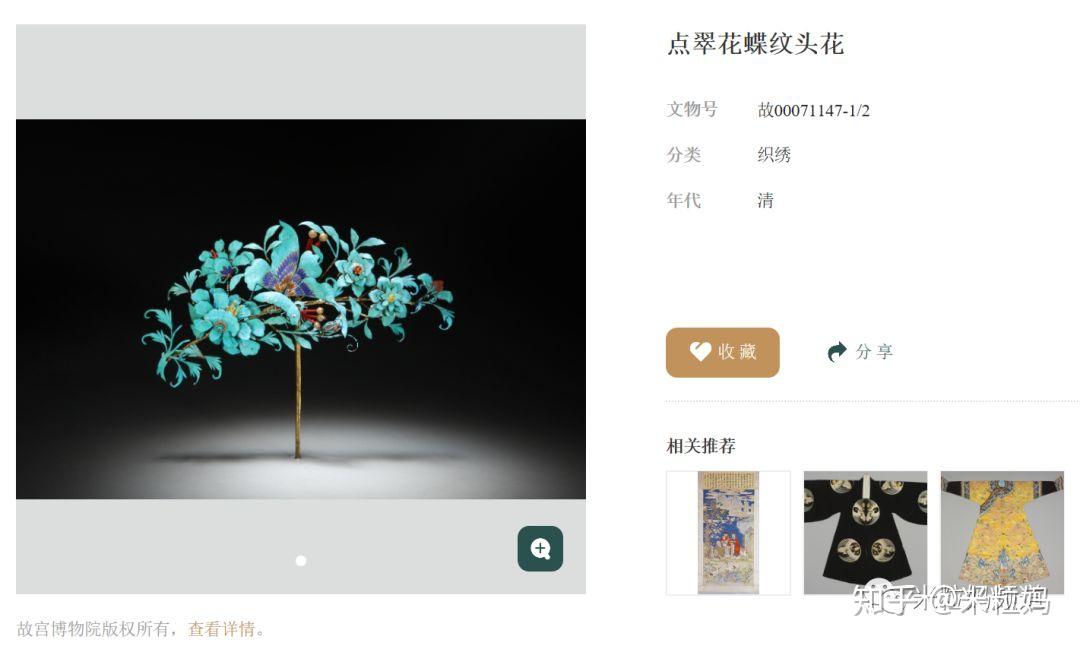
Task: Click the 故宫博物院版权所有 copyright text
Action: (x=92, y=629)
